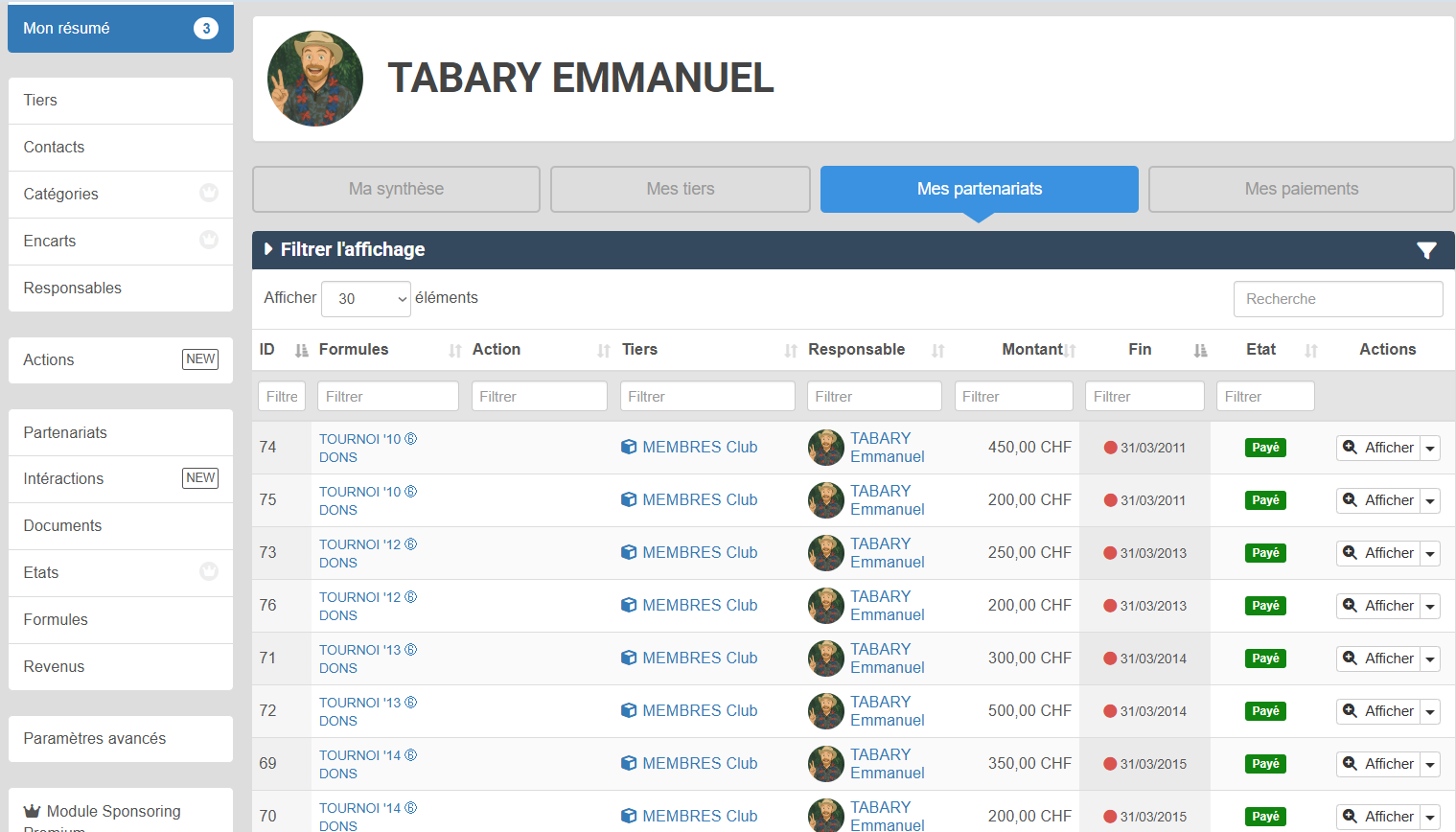The height and width of the screenshot is (832, 1456).
Task: Switch to the Mes paiements tab
Action: pos(1301,189)
